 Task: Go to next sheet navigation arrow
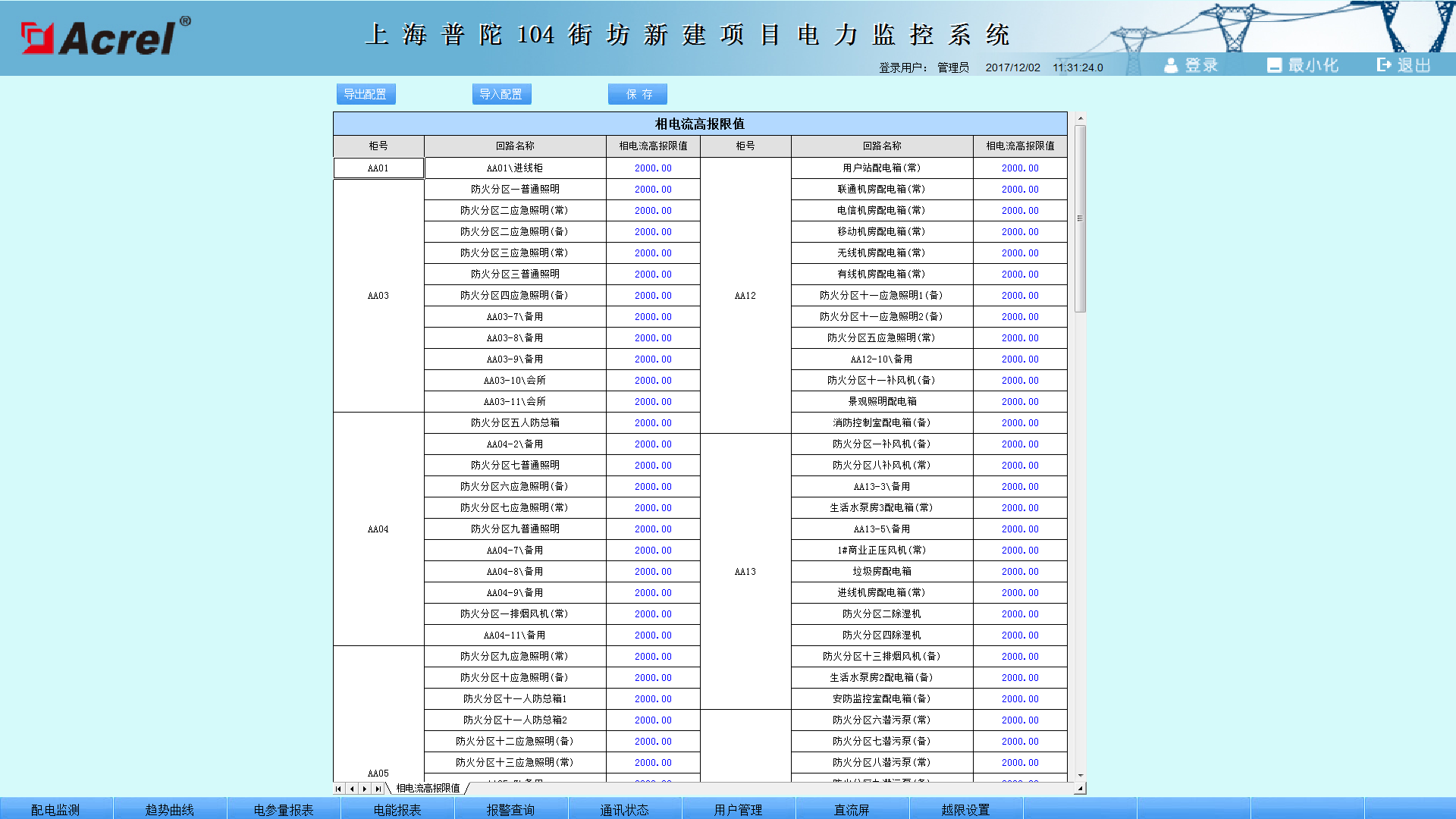365,789
